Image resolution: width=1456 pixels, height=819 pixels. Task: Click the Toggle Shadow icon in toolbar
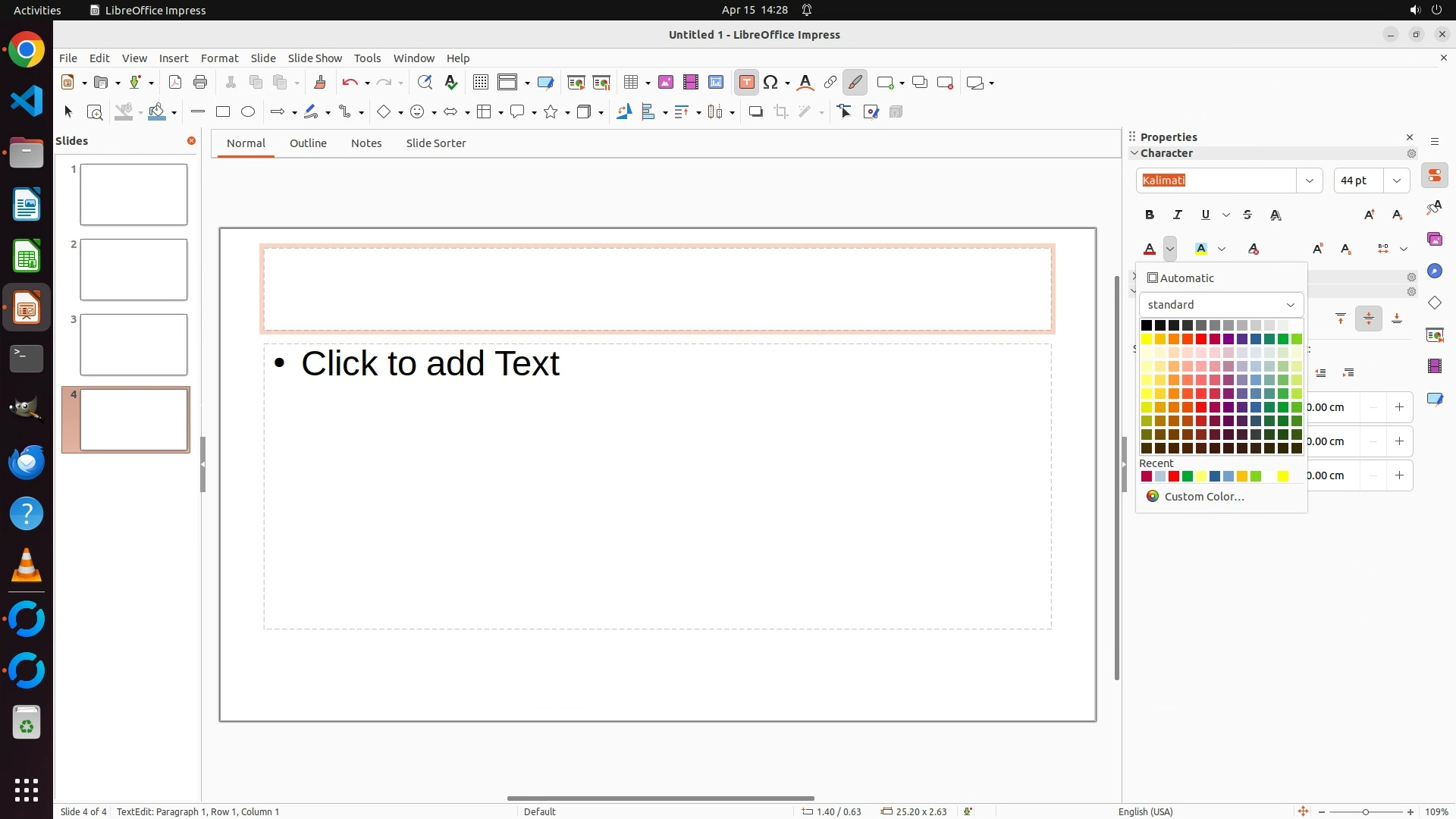[x=755, y=112]
